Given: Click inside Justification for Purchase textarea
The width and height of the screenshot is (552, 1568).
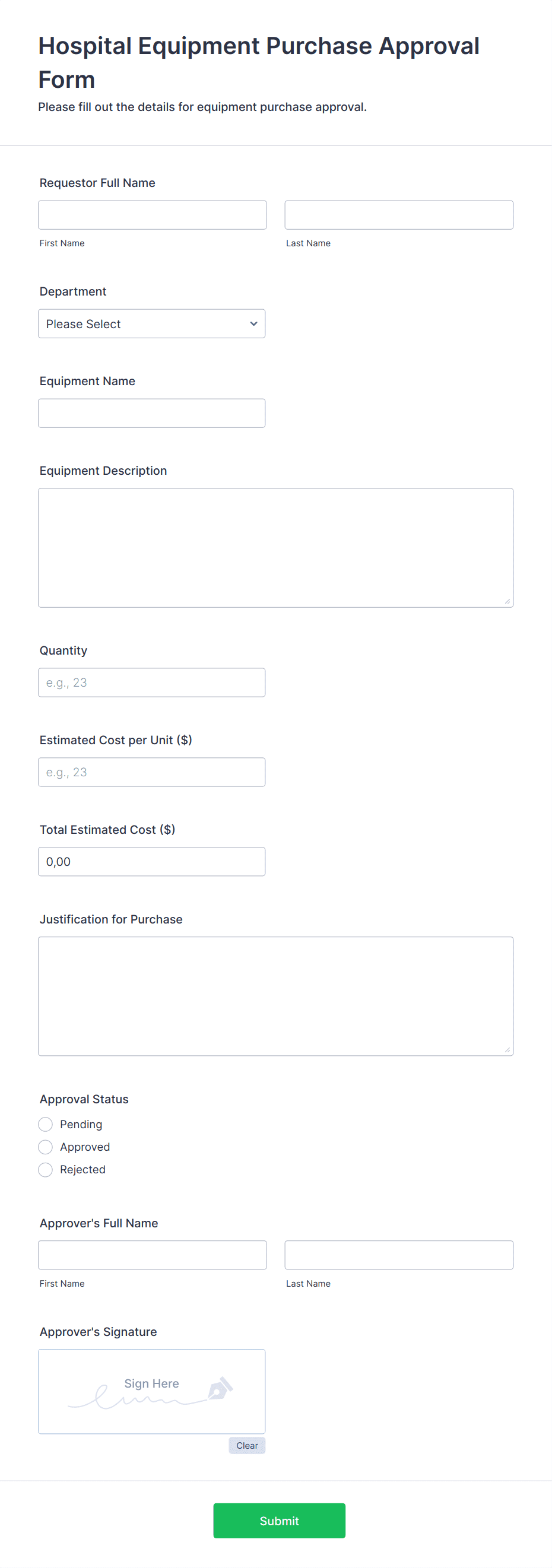Looking at the screenshot, I should tap(275, 996).
